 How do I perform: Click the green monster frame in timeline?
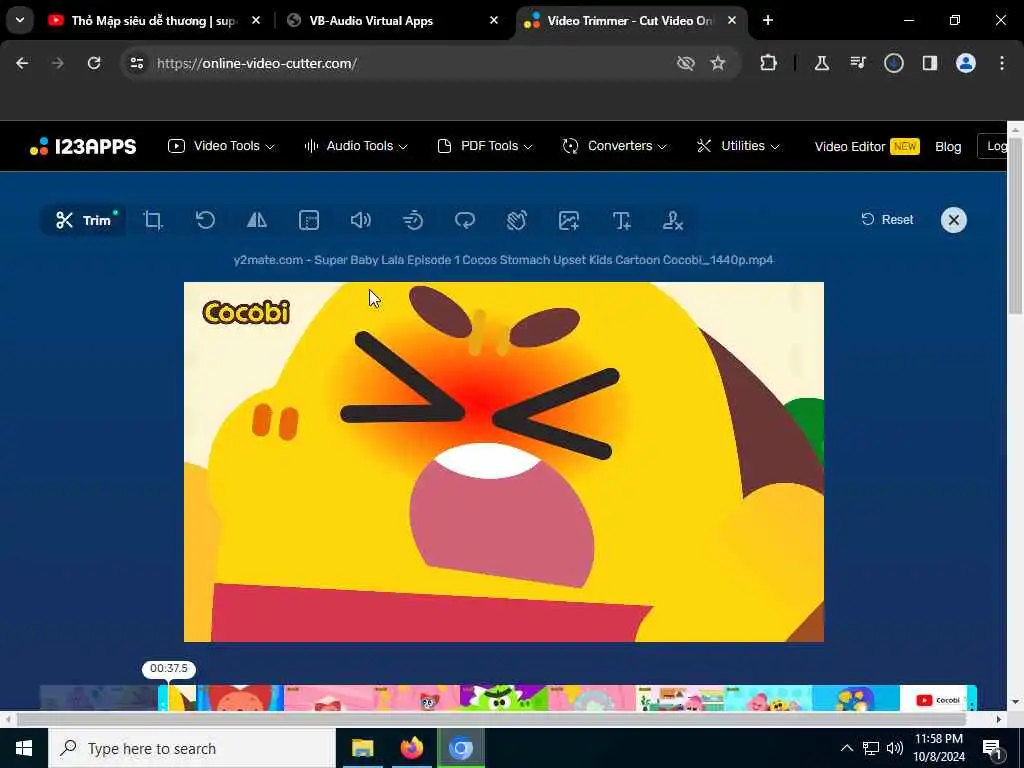(503, 697)
